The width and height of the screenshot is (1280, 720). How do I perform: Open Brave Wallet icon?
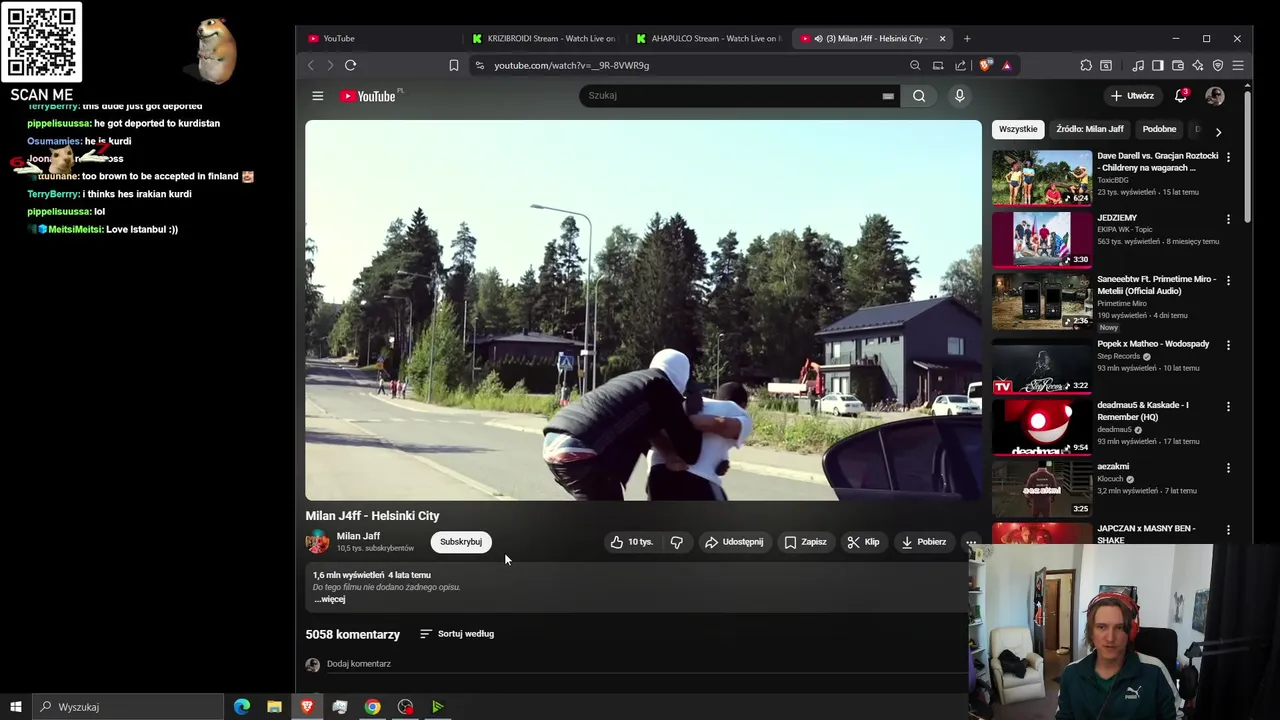coord(1178,65)
